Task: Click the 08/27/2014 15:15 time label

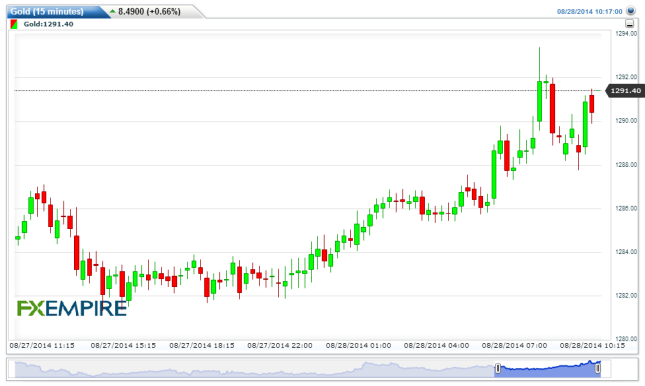Action: tap(123, 345)
